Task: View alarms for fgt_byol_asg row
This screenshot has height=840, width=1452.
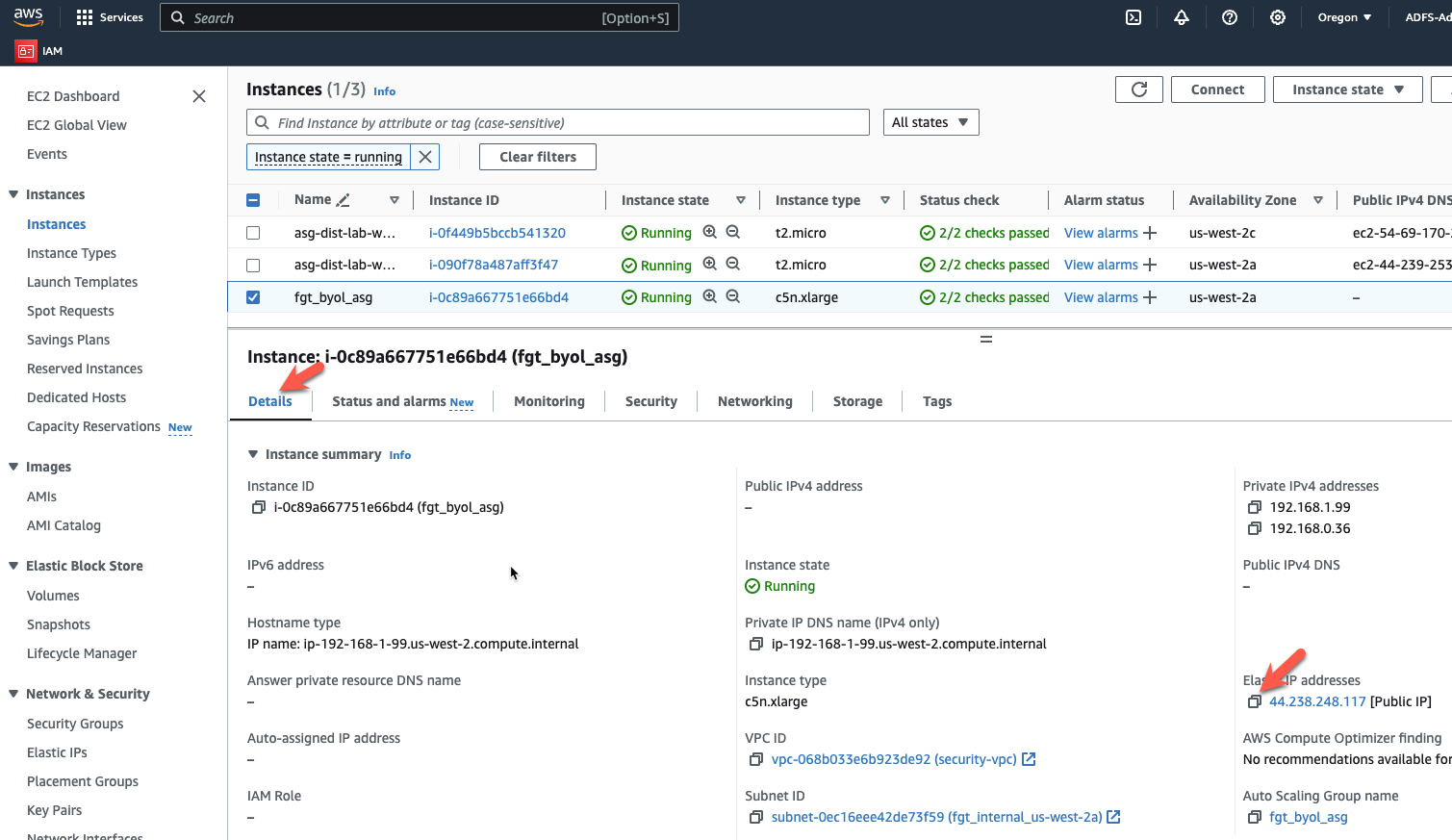Action: 1101,297
